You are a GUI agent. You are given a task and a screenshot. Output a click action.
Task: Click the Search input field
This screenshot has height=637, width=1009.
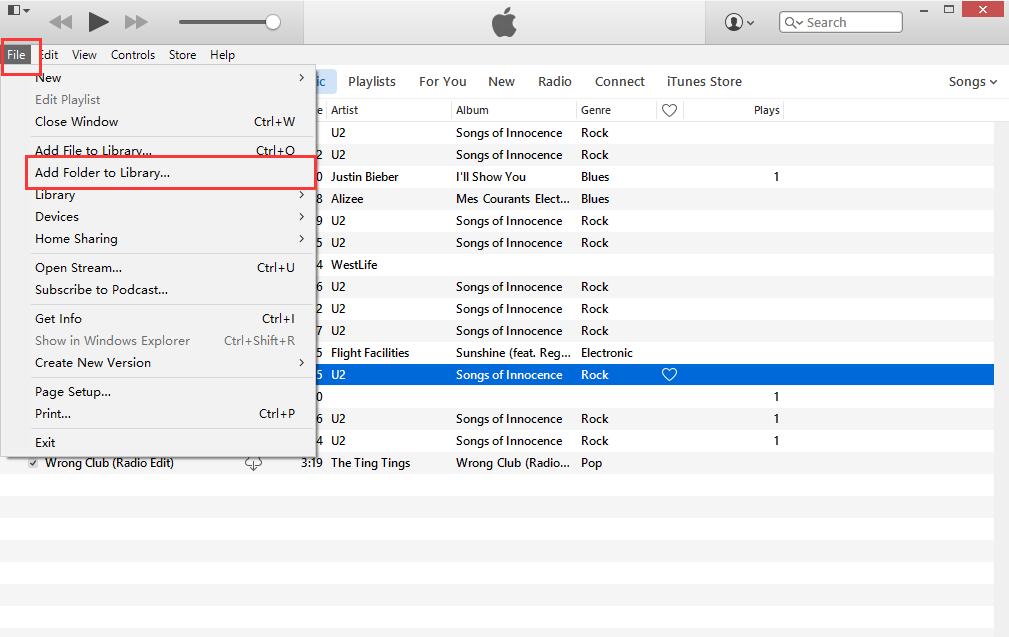coord(840,22)
